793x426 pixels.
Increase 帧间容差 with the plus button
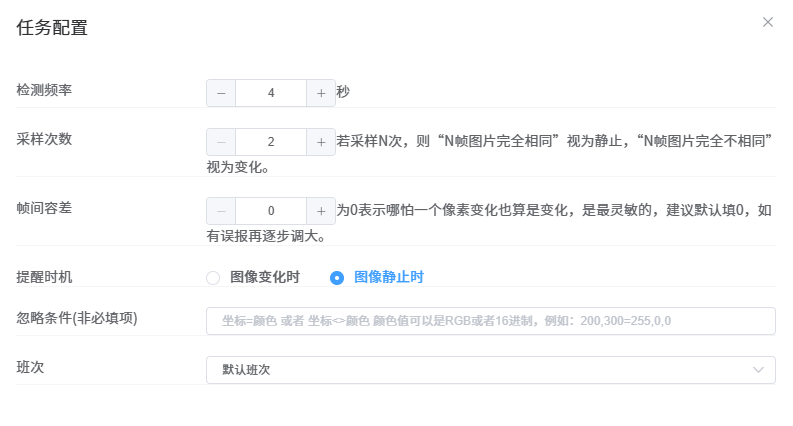(321, 211)
